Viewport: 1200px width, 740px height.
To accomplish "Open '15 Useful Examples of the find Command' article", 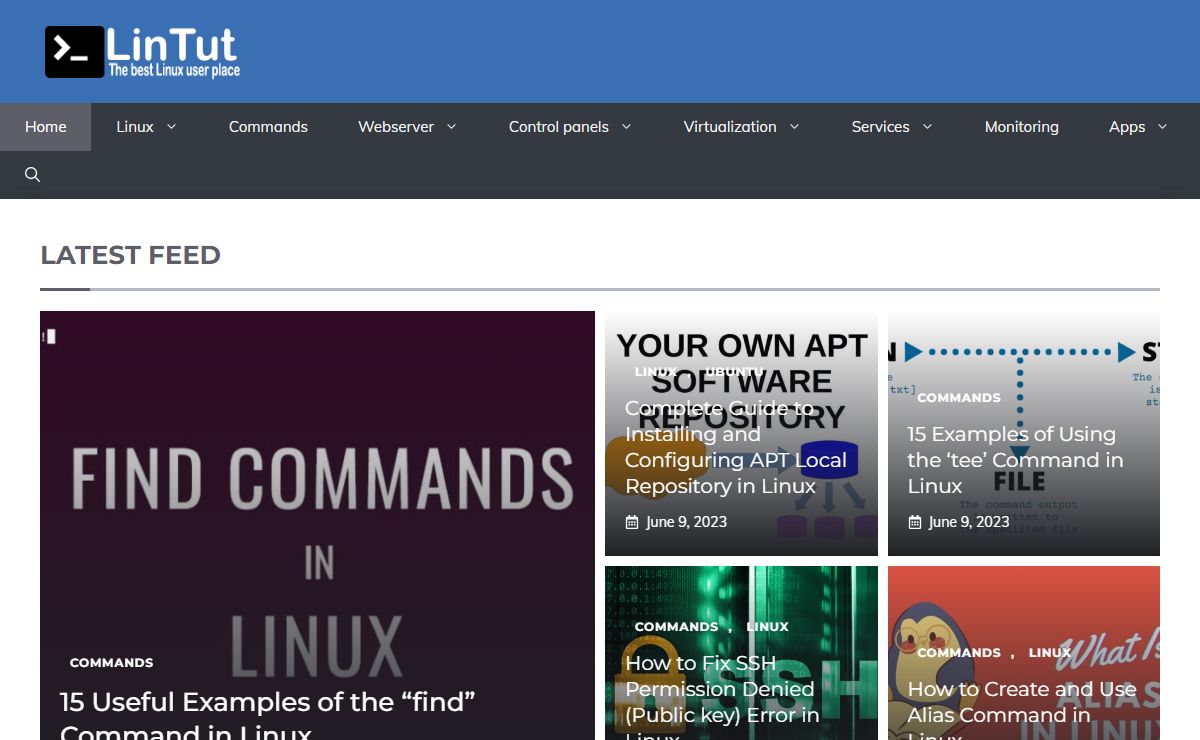I will (x=267, y=715).
